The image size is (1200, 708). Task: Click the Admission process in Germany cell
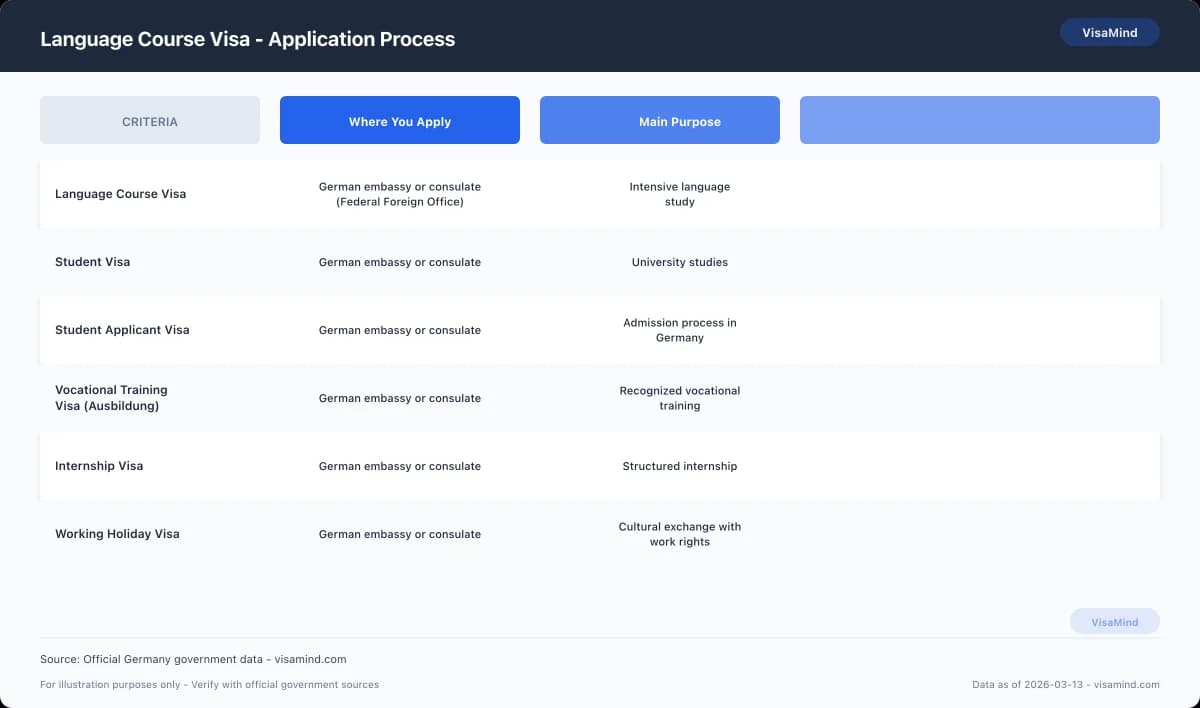point(680,330)
